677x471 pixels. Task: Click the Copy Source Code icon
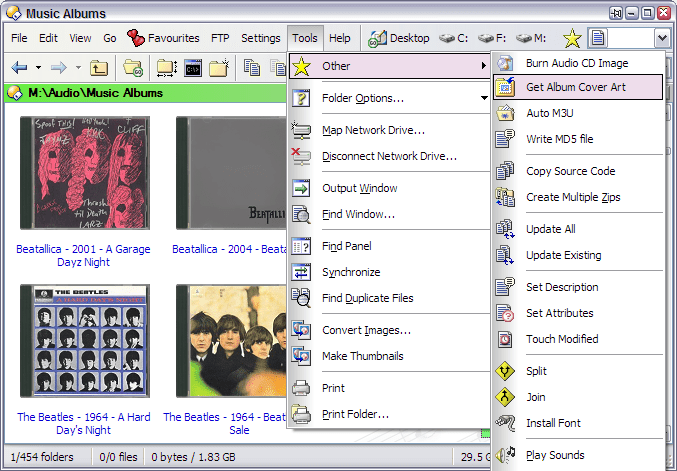click(505, 171)
